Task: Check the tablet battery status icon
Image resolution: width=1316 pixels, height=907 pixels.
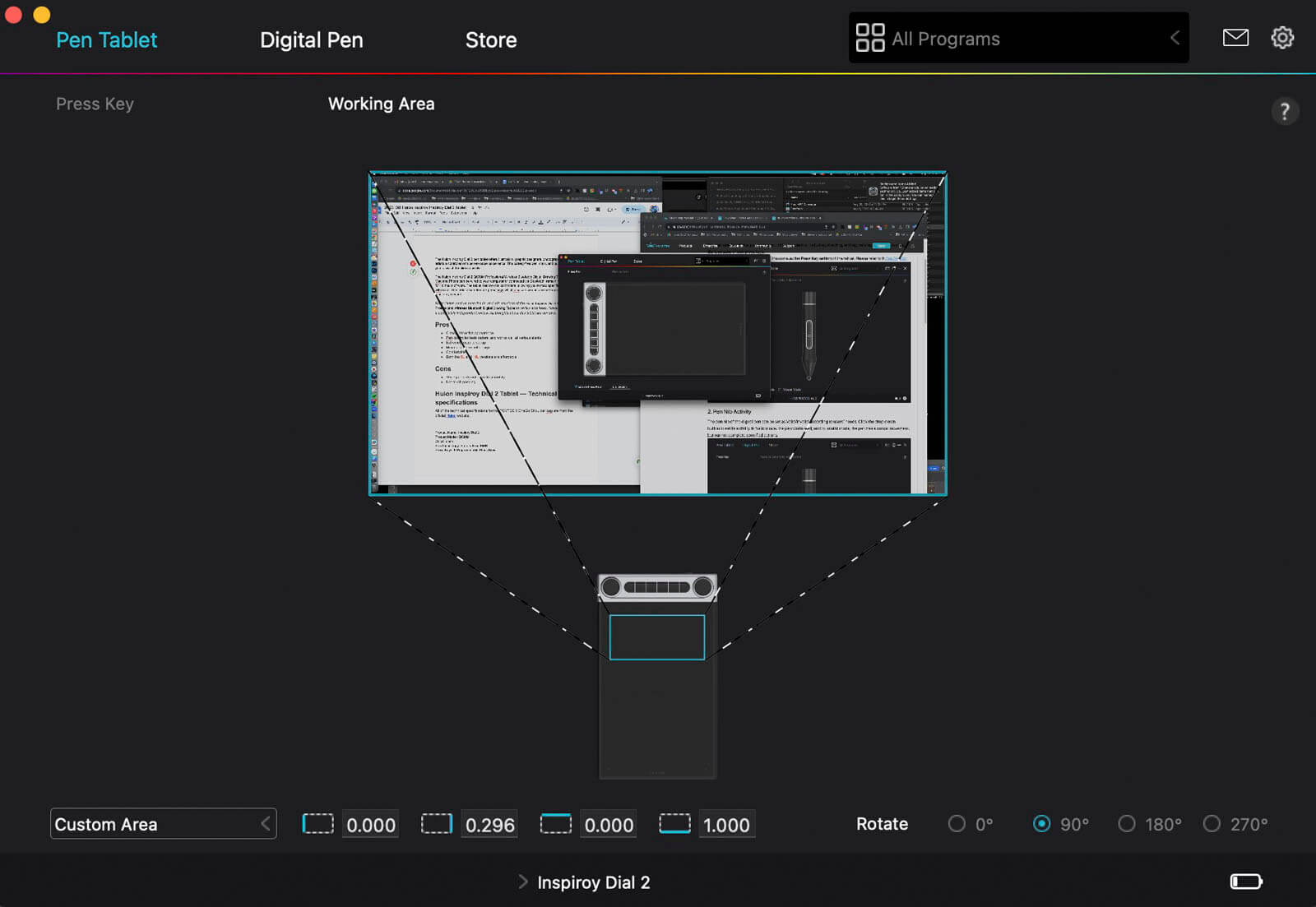Action: pos(1245,882)
